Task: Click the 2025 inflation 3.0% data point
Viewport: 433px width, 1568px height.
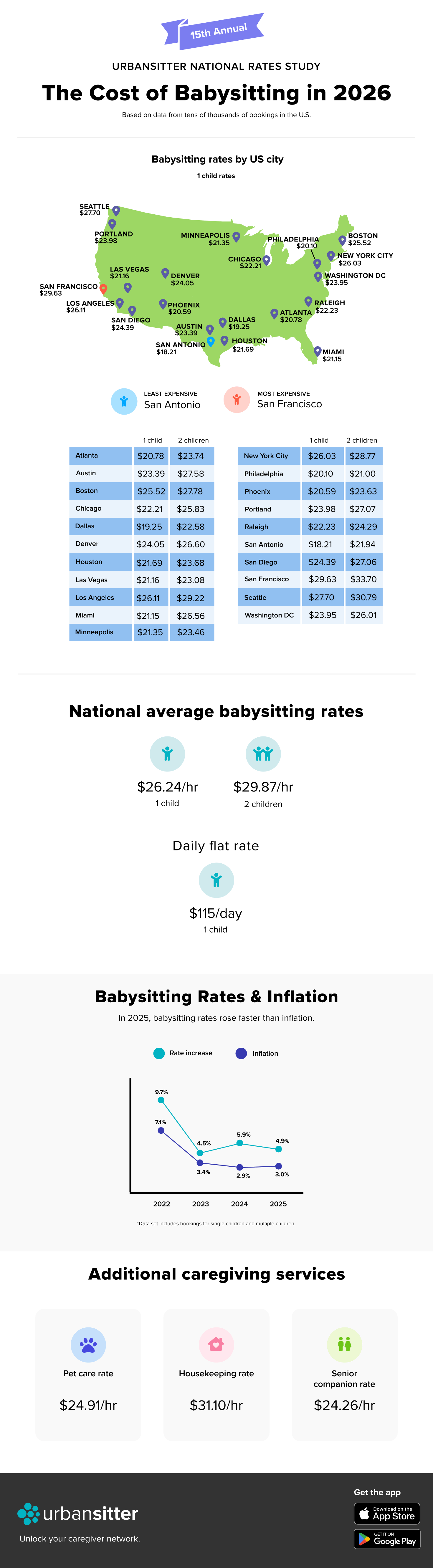Action: (278, 1166)
